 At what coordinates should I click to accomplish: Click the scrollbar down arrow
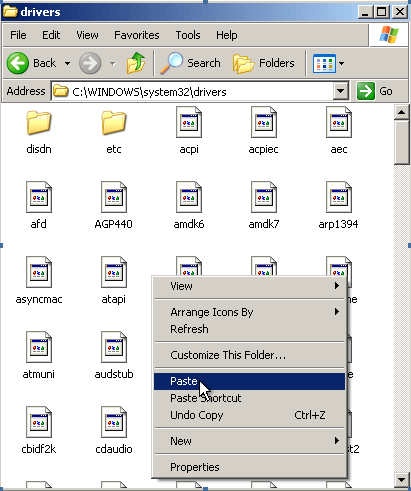tap(401, 480)
